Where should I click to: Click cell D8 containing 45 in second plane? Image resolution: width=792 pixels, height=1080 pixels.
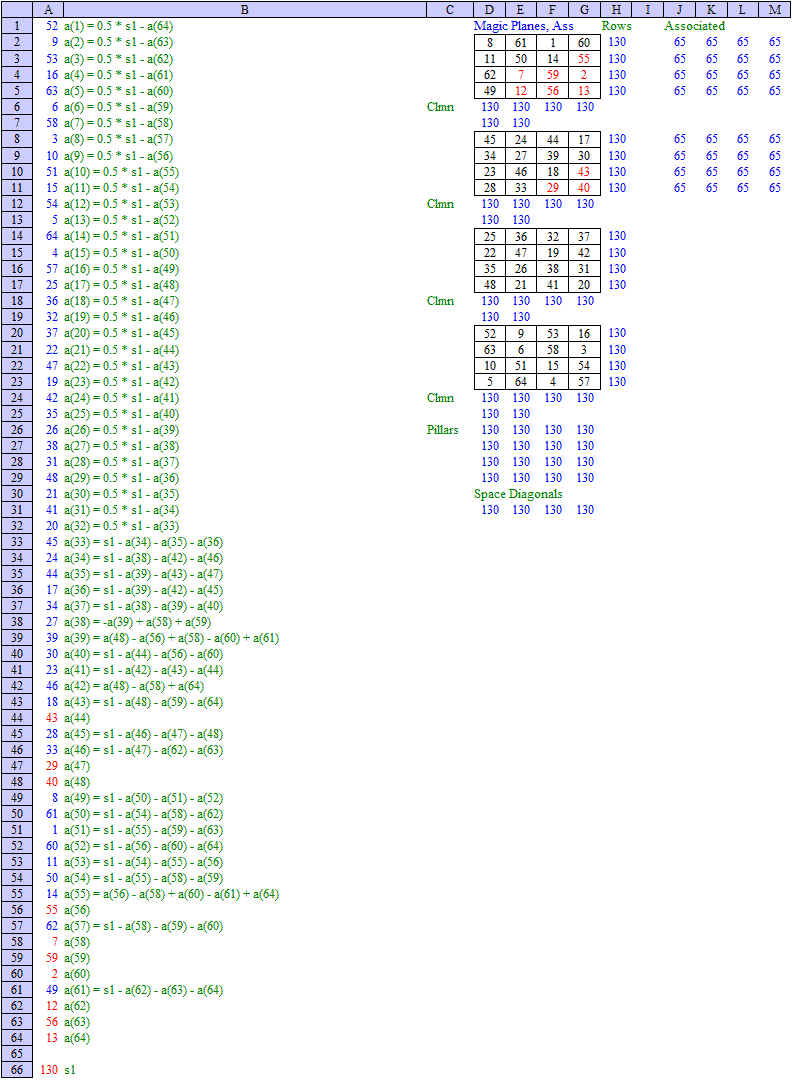pyautogui.click(x=490, y=140)
